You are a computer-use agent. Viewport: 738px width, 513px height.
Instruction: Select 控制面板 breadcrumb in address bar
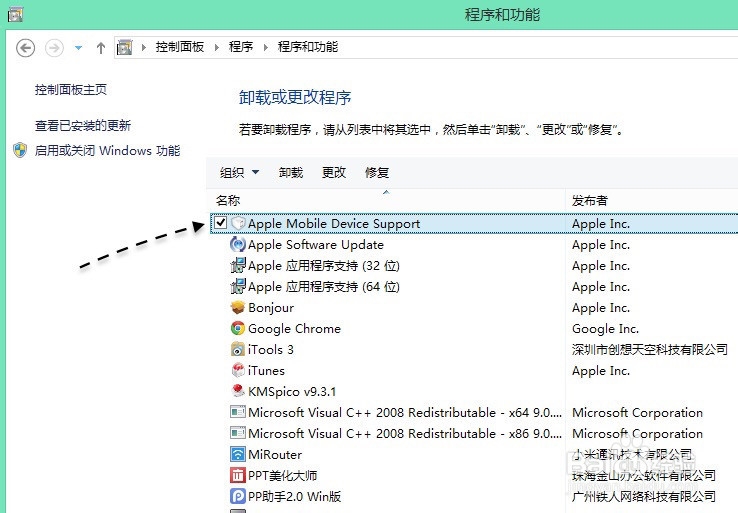pos(180,47)
